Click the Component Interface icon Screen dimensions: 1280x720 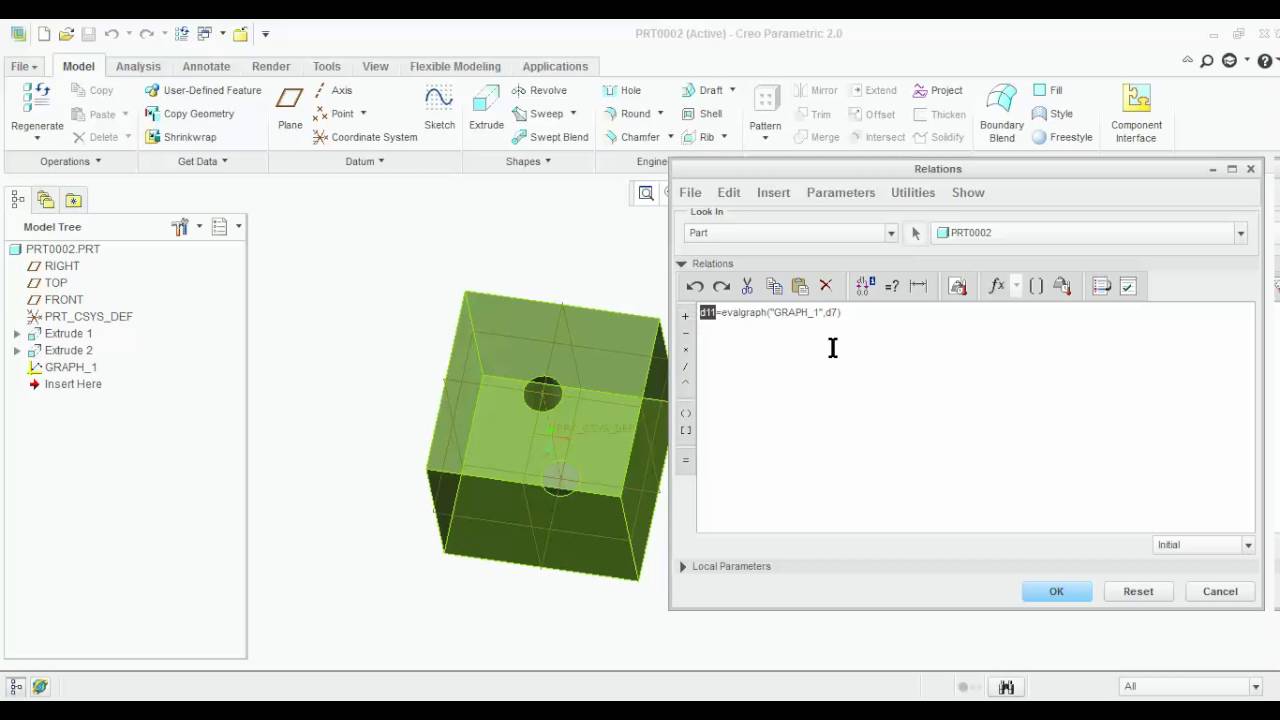[x=1136, y=98]
